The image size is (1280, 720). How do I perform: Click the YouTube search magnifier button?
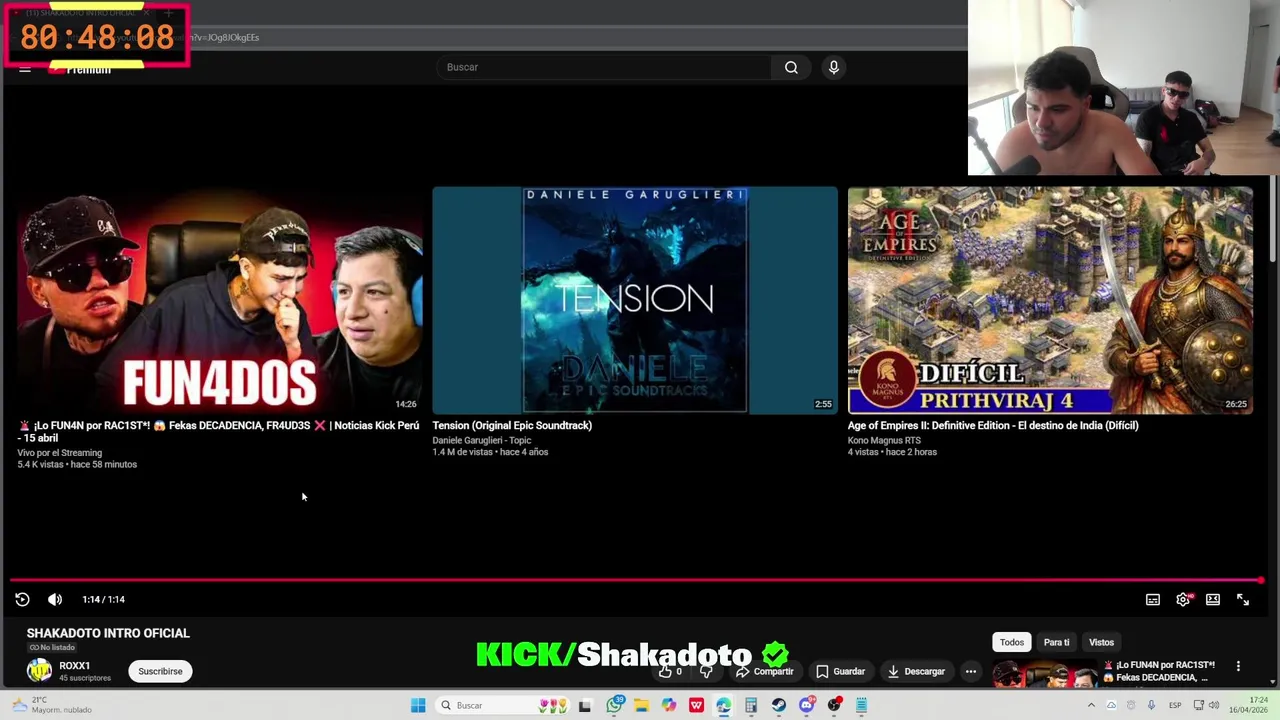791,67
